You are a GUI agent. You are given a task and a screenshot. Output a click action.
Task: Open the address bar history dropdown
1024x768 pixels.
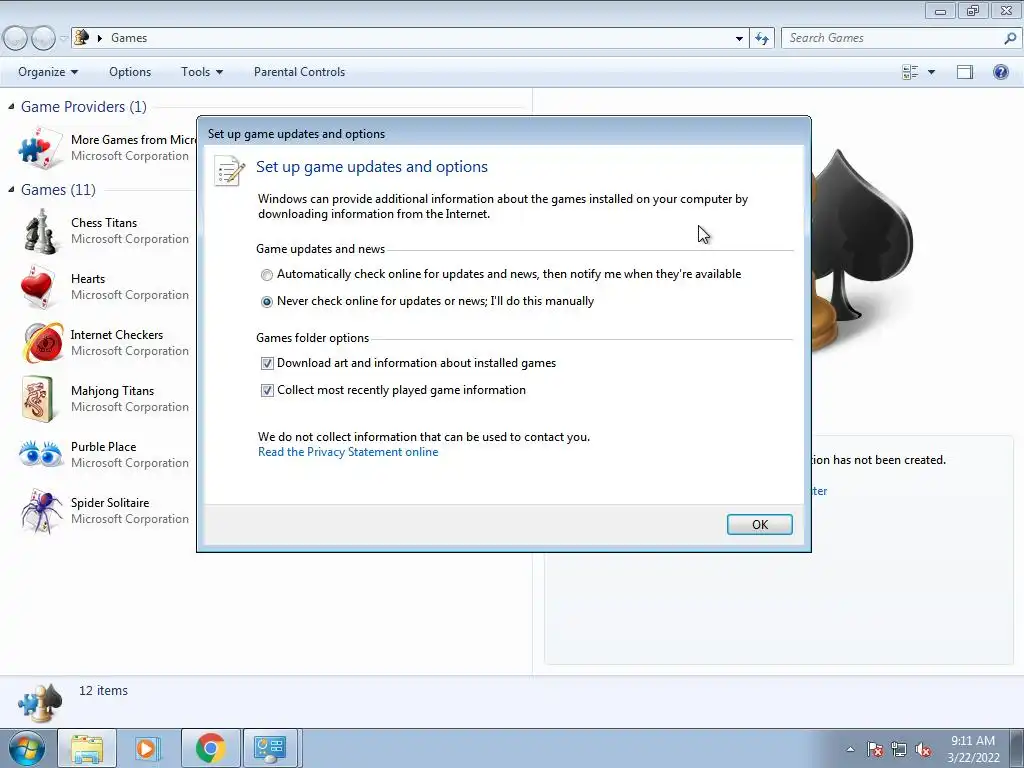(x=739, y=39)
